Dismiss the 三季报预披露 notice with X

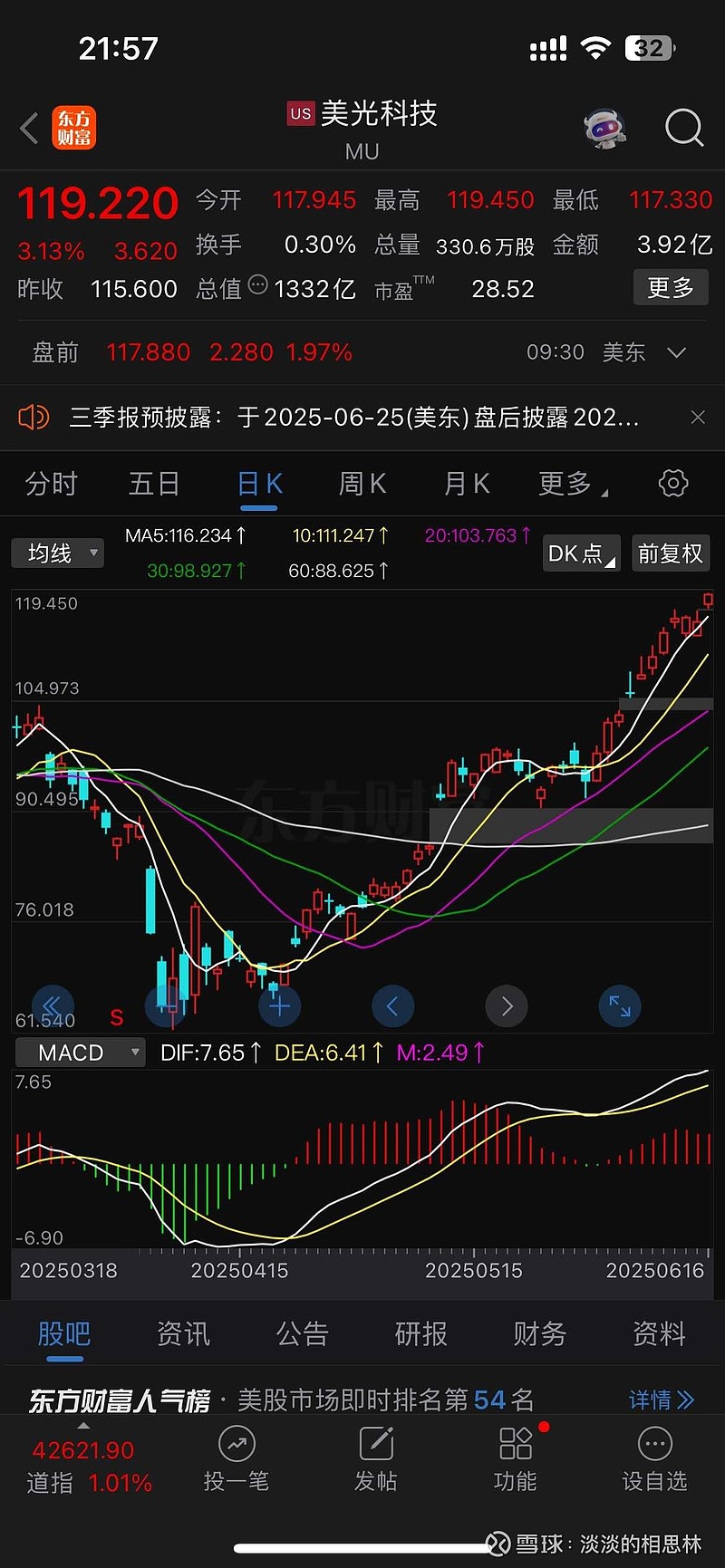click(x=698, y=417)
